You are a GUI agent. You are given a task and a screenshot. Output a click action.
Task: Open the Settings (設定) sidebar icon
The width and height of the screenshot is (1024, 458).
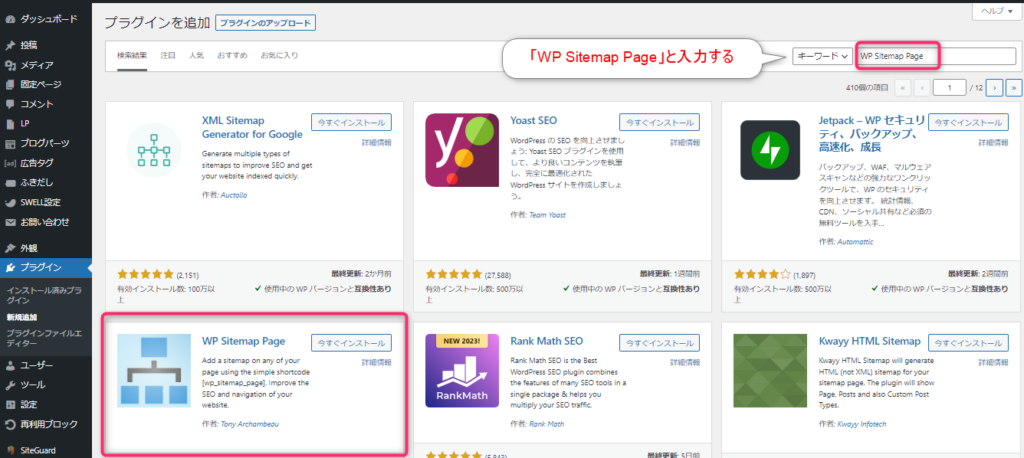[10, 404]
